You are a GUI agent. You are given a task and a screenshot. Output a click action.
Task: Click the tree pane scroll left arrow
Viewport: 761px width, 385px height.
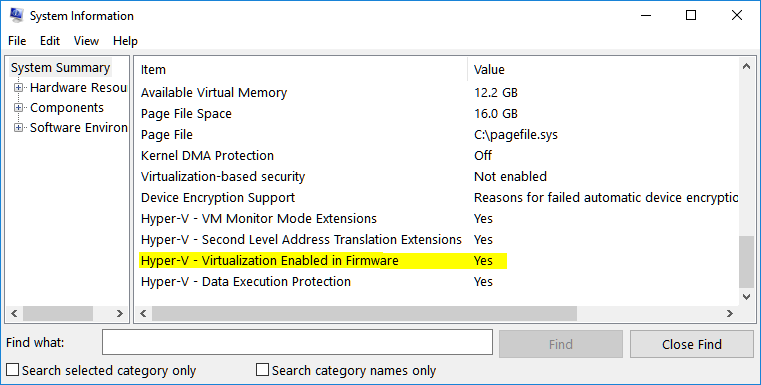tap(14, 314)
